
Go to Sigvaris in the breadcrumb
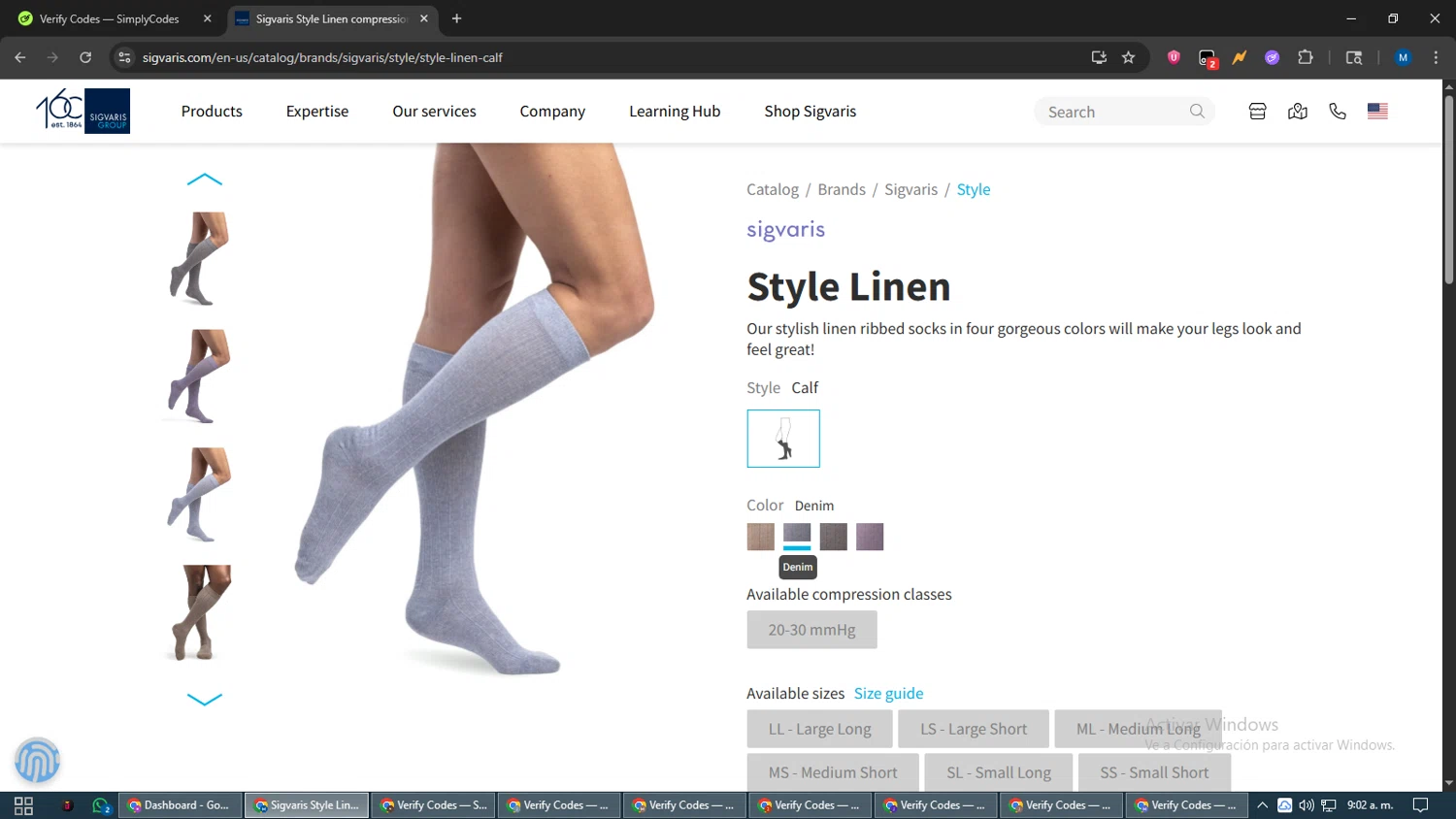click(910, 189)
